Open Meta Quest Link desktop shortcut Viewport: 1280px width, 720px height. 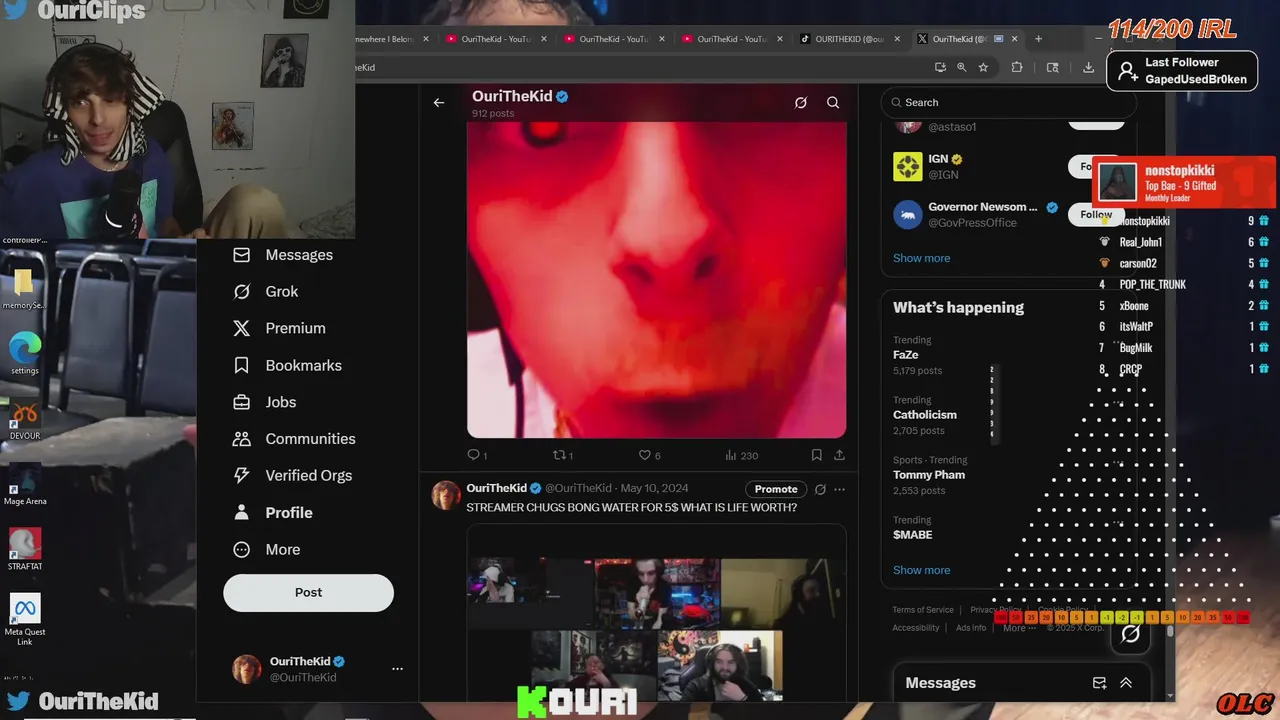[25, 620]
